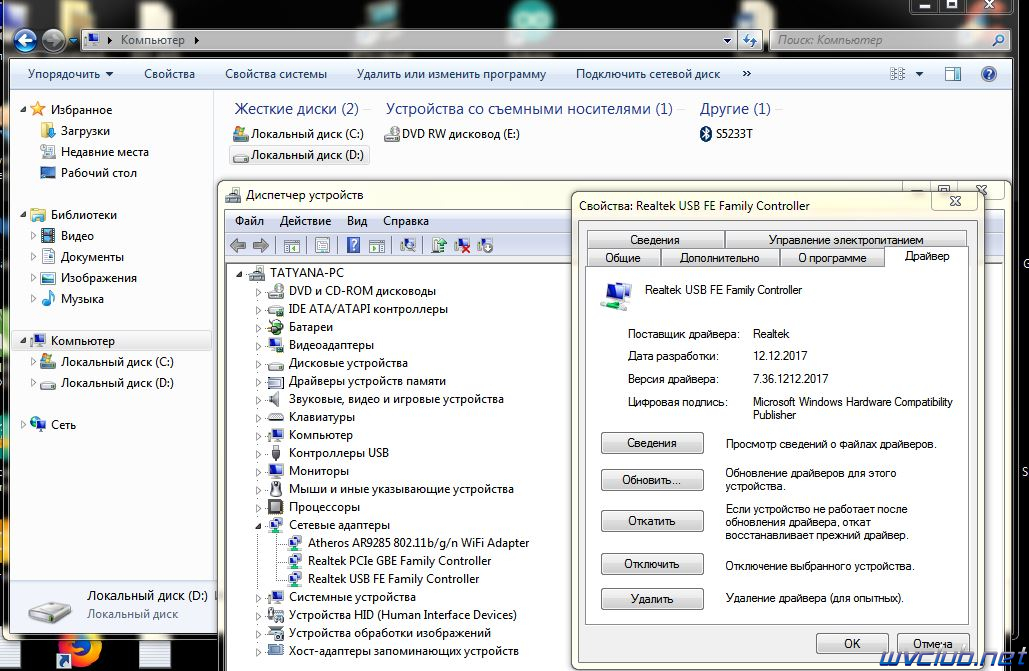Collapse Сетевые адаптеры node
Viewport: 1029px width, 671px height.
click(x=258, y=525)
